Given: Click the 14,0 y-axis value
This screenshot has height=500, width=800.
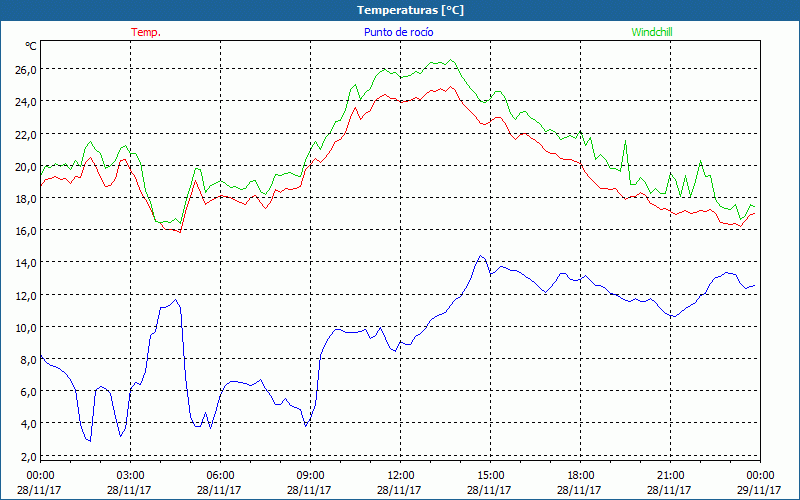Looking at the screenshot, I should click(x=26, y=263).
